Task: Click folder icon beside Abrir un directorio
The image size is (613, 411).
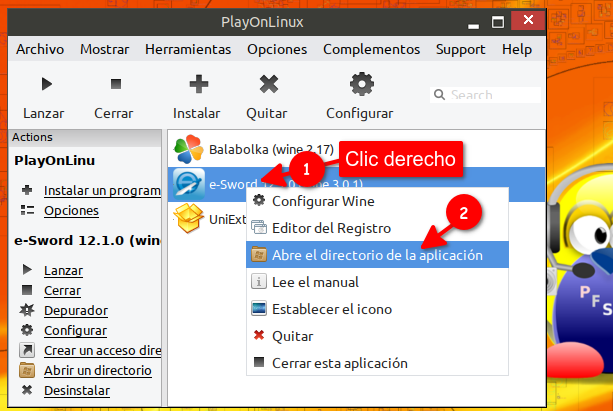Action: click(27, 370)
